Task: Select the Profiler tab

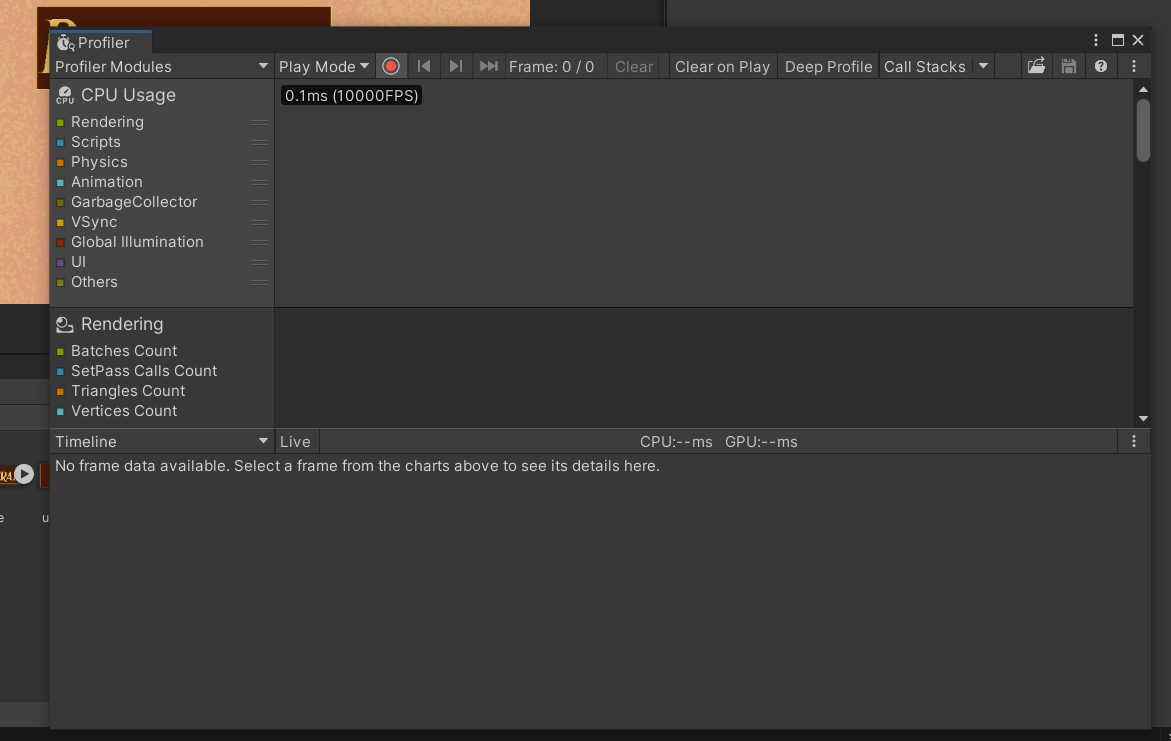Action: coord(98,42)
